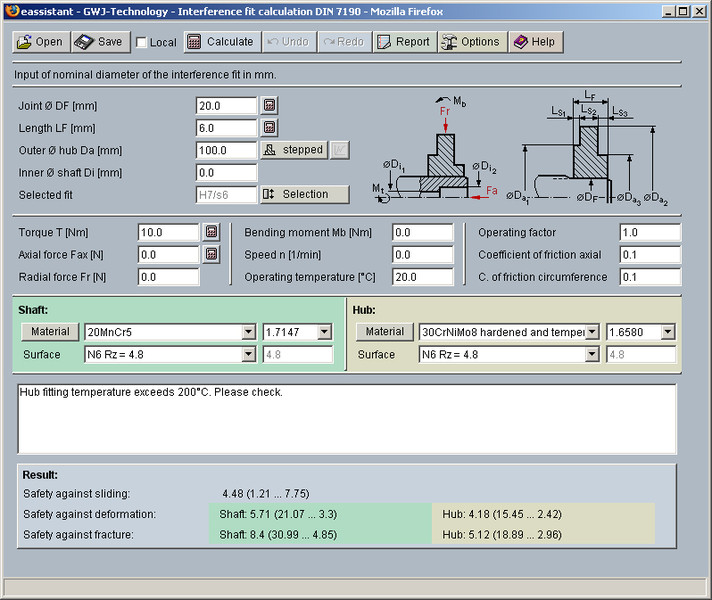The image size is (712, 600).
Task: Click calculator icon beside Axial force Fax
Action: click(x=211, y=254)
